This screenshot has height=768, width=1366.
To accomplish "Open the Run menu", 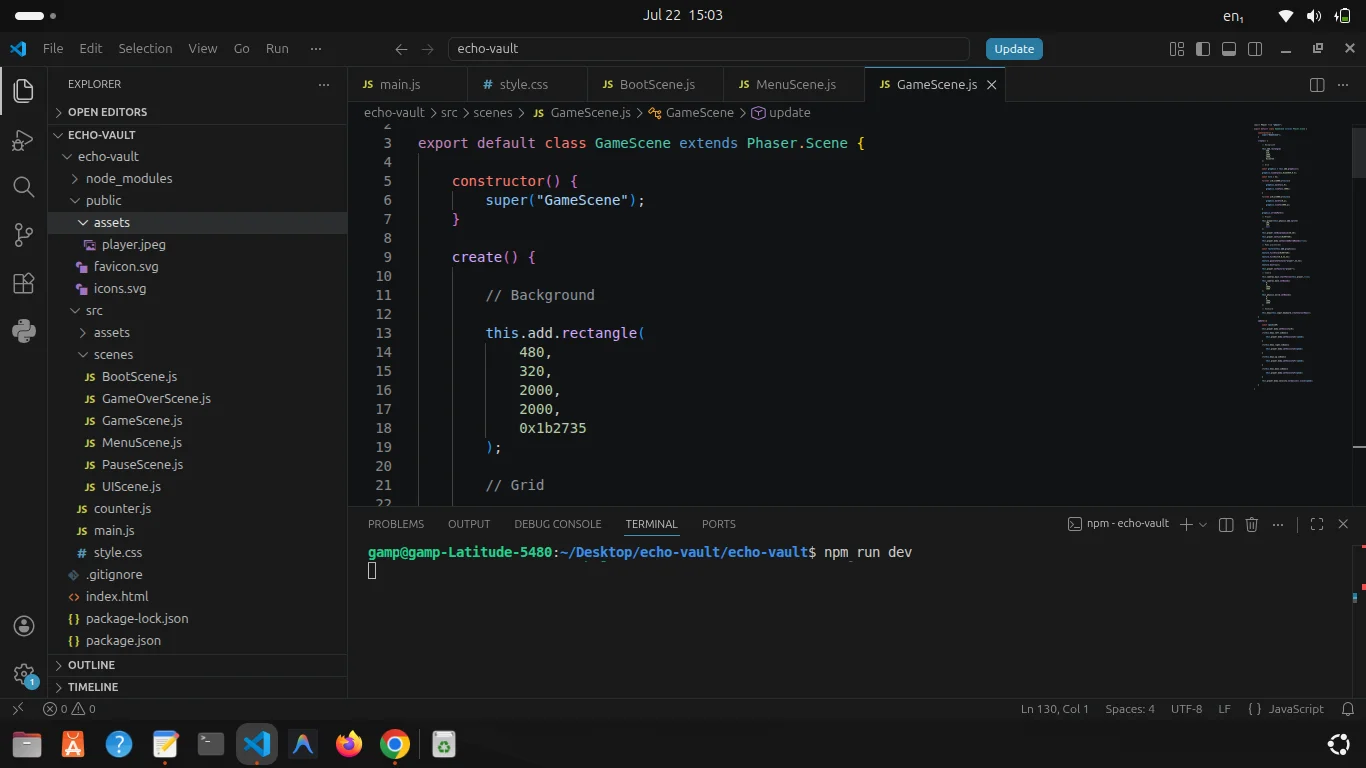I will (x=277, y=48).
